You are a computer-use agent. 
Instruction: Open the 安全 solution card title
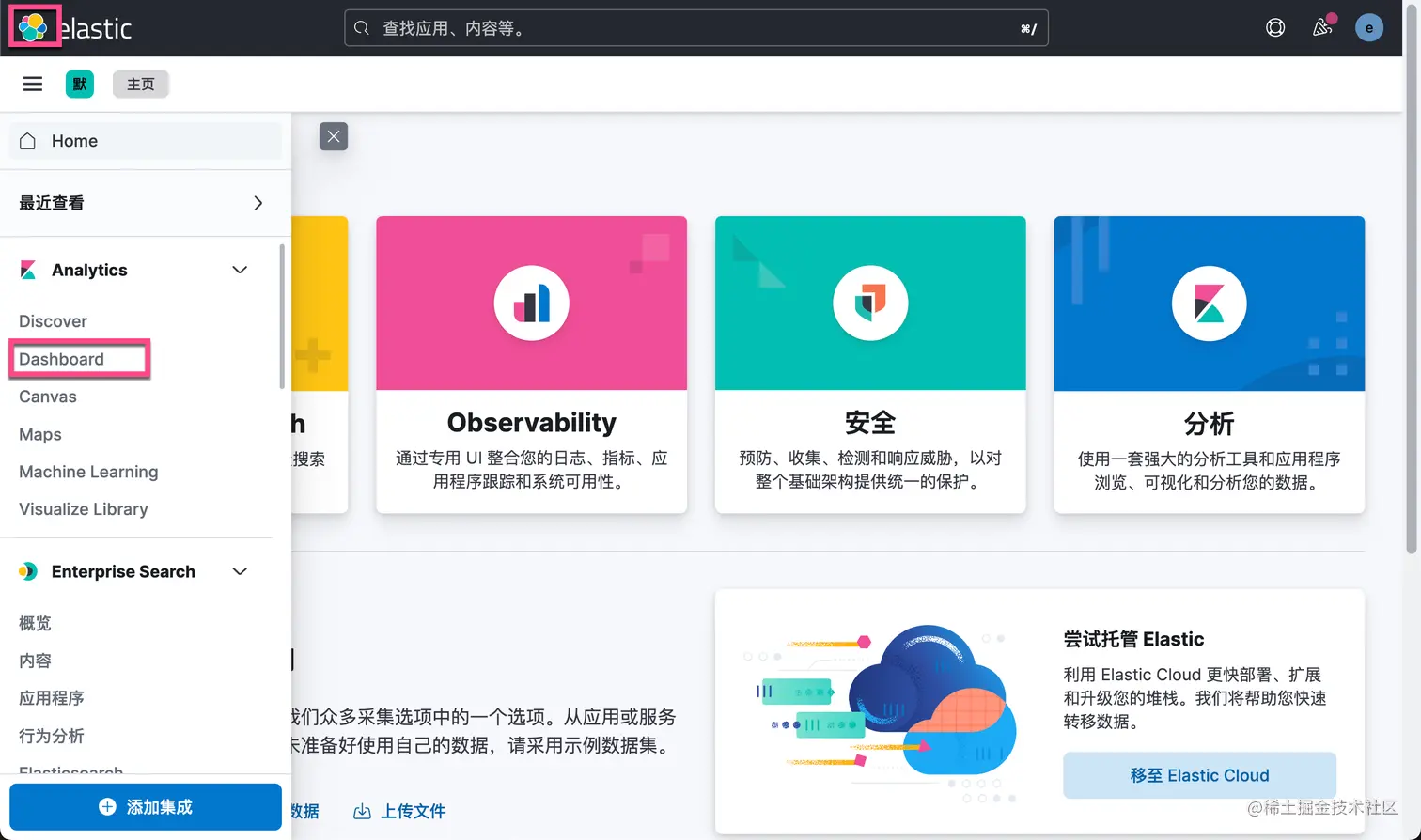point(870,423)
